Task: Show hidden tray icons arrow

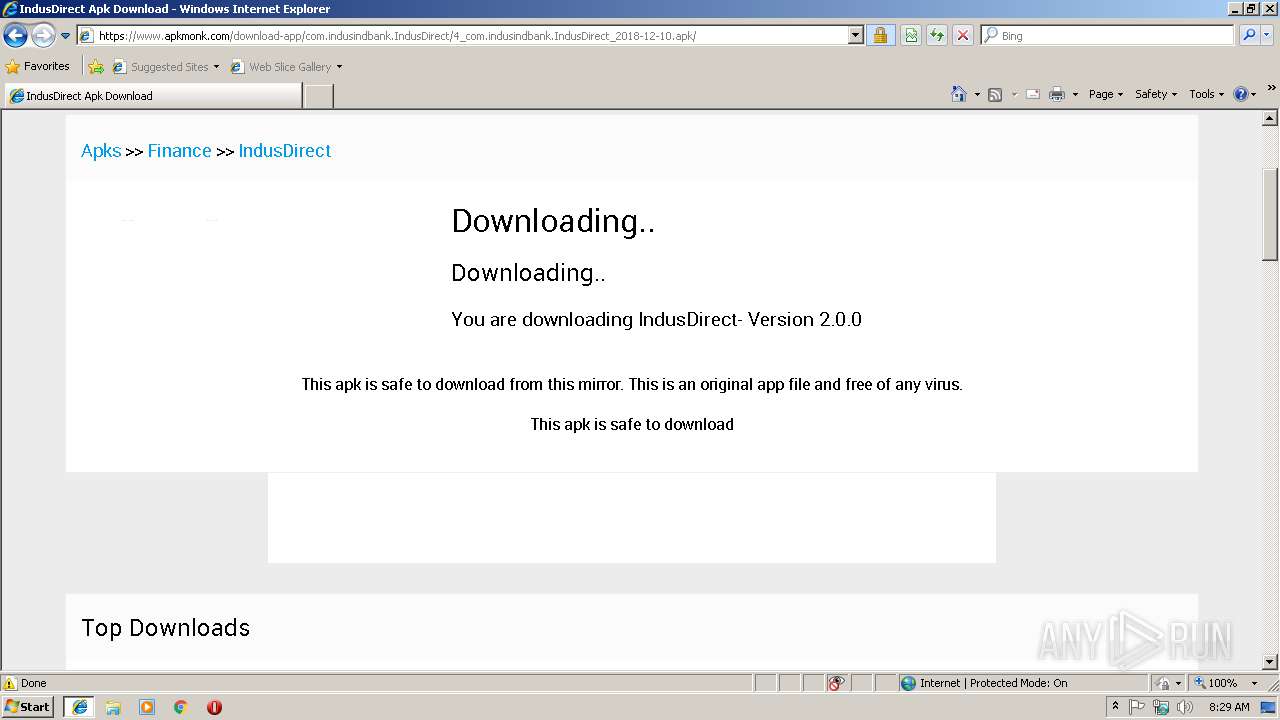Action: [x=1115, y=707]
